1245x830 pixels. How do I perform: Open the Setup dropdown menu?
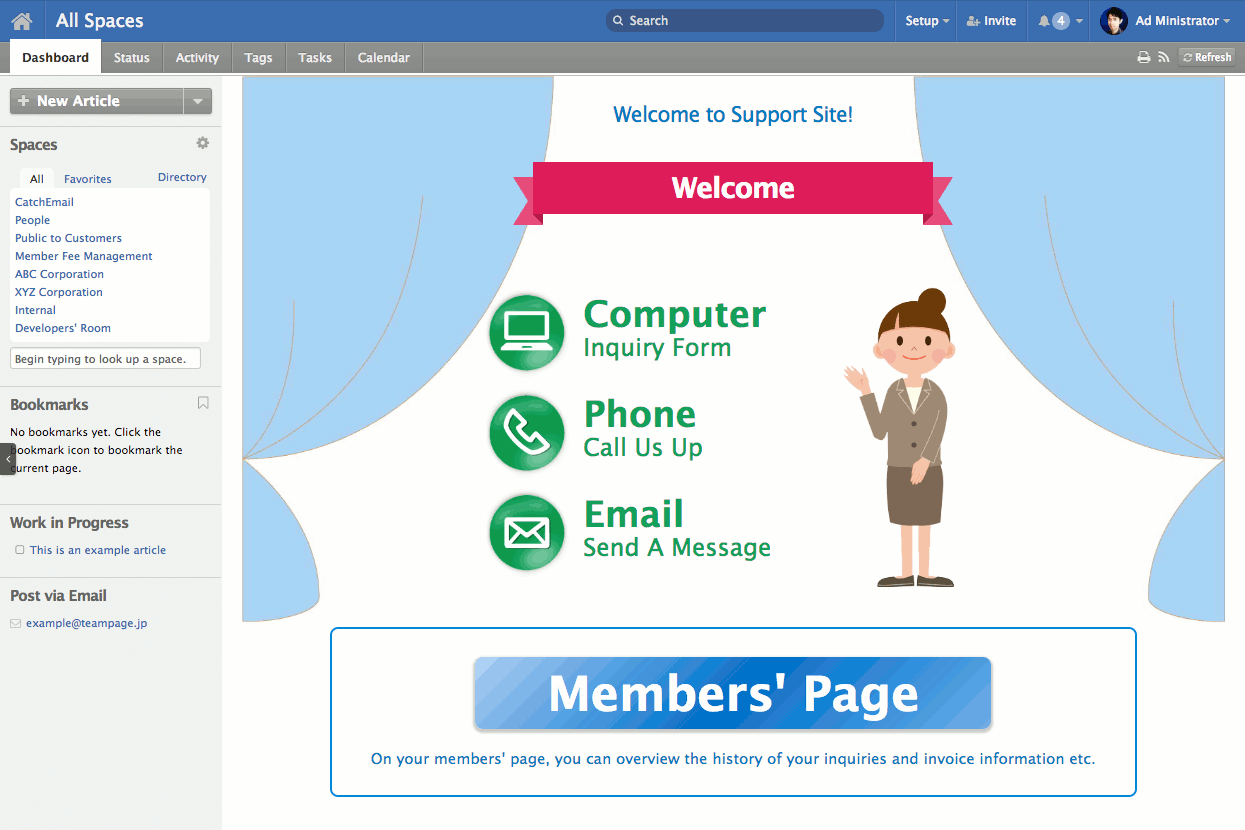[x=927, y=21]
